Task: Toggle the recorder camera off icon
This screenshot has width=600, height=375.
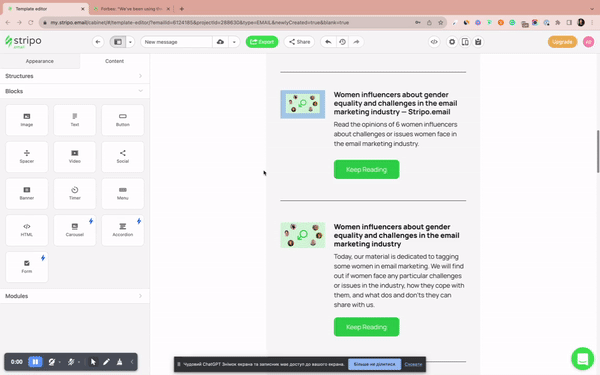Action: (x=52, y=362)
